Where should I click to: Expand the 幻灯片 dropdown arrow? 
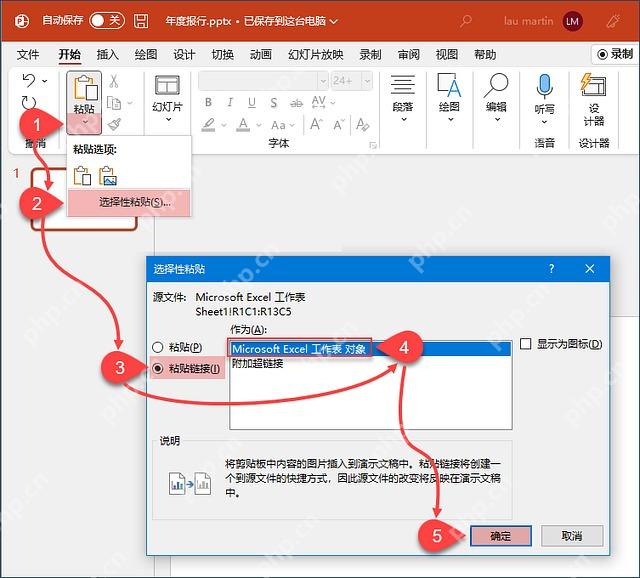[x=168, y=119]
